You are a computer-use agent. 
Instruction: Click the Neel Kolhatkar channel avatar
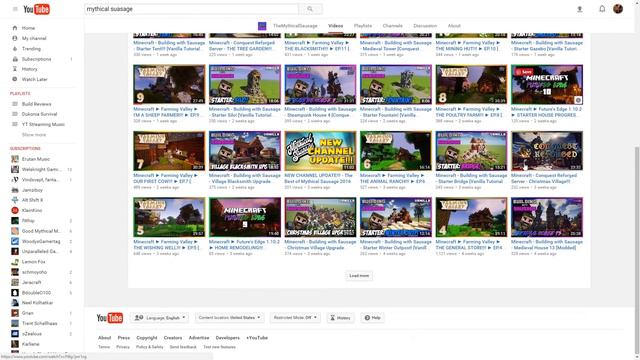[x=15, y=303]
